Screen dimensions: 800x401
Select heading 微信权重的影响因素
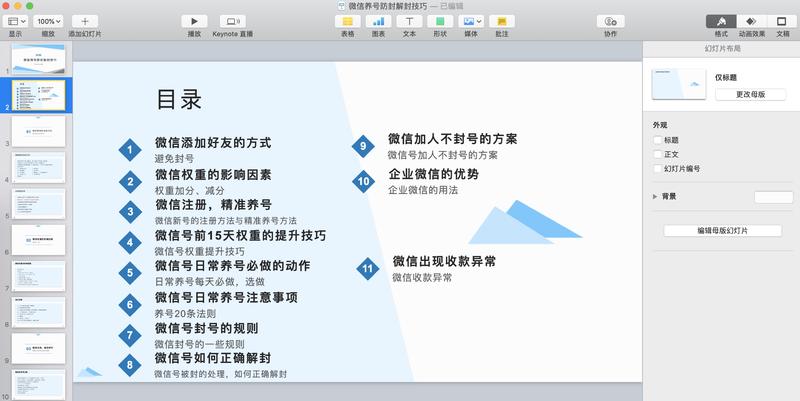213,174
